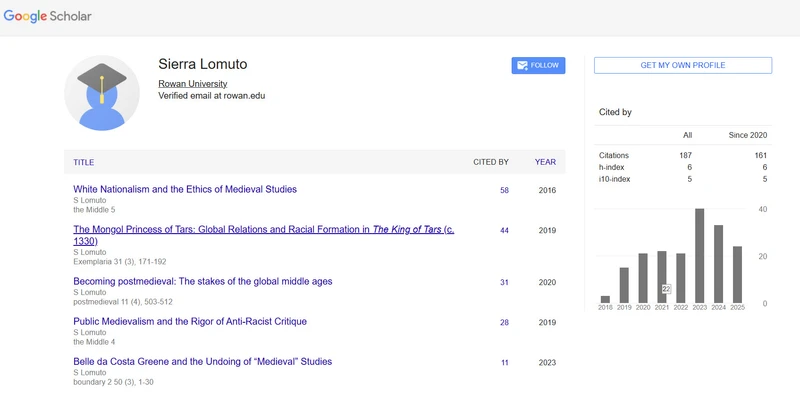Viewport: 800px width, 395px height.
Task: Open Becoming postmedieval article
Action: click(203, 281)
